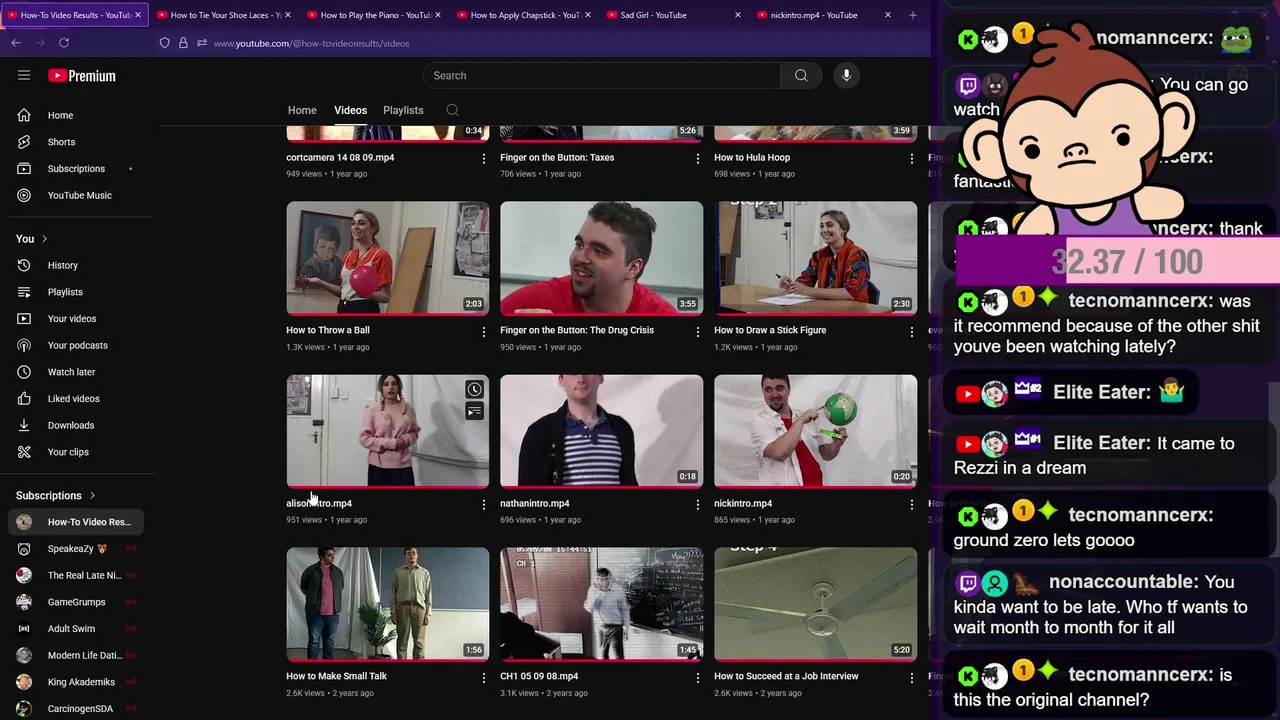This screenshot has height=720, width=1280.
Task: Click the channel search magnifier icon
Action: click(452, 110)
